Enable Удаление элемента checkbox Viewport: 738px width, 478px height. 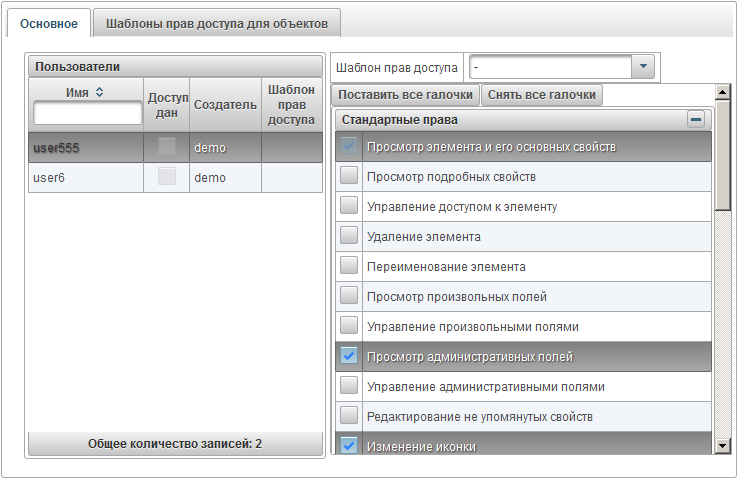pos(349,236)
